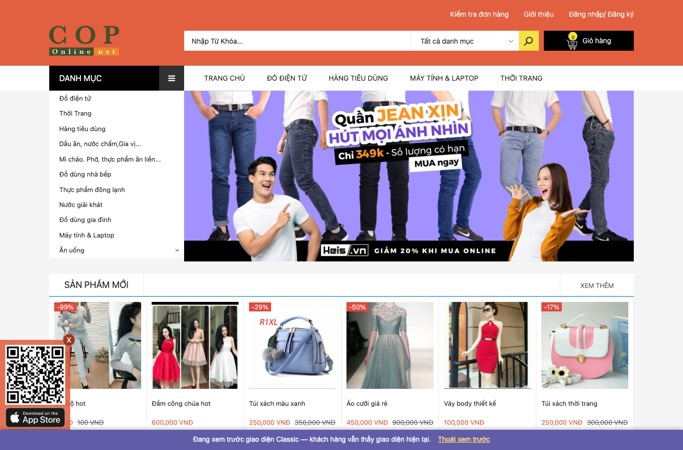
Task: Select the Đồ điện tử sidebar category
Action: click(75, 98)
